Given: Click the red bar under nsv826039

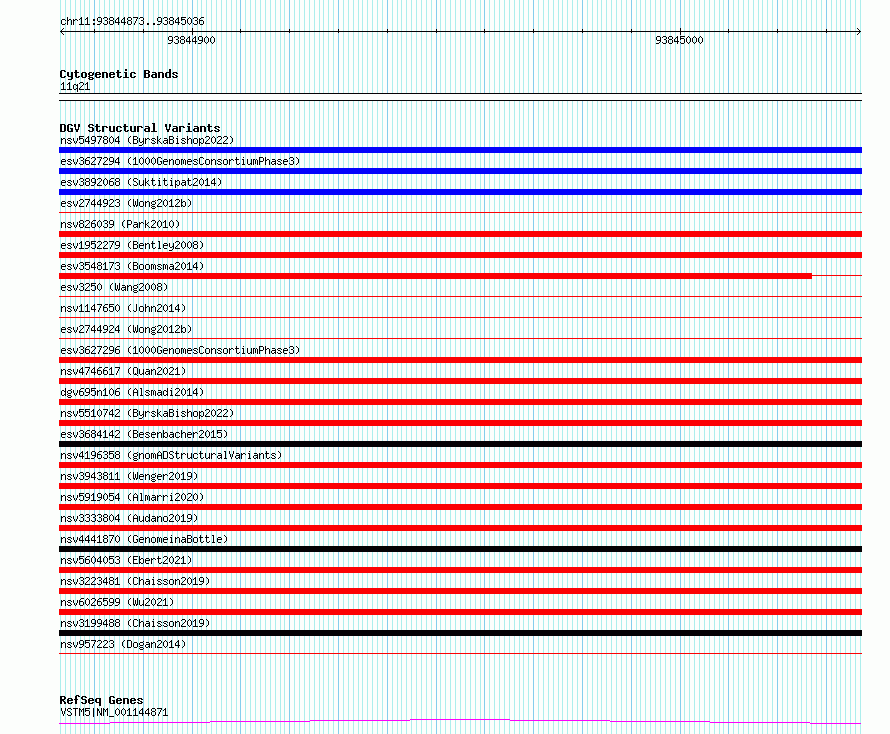Looking at the screenshot, I should pos(460,234).
